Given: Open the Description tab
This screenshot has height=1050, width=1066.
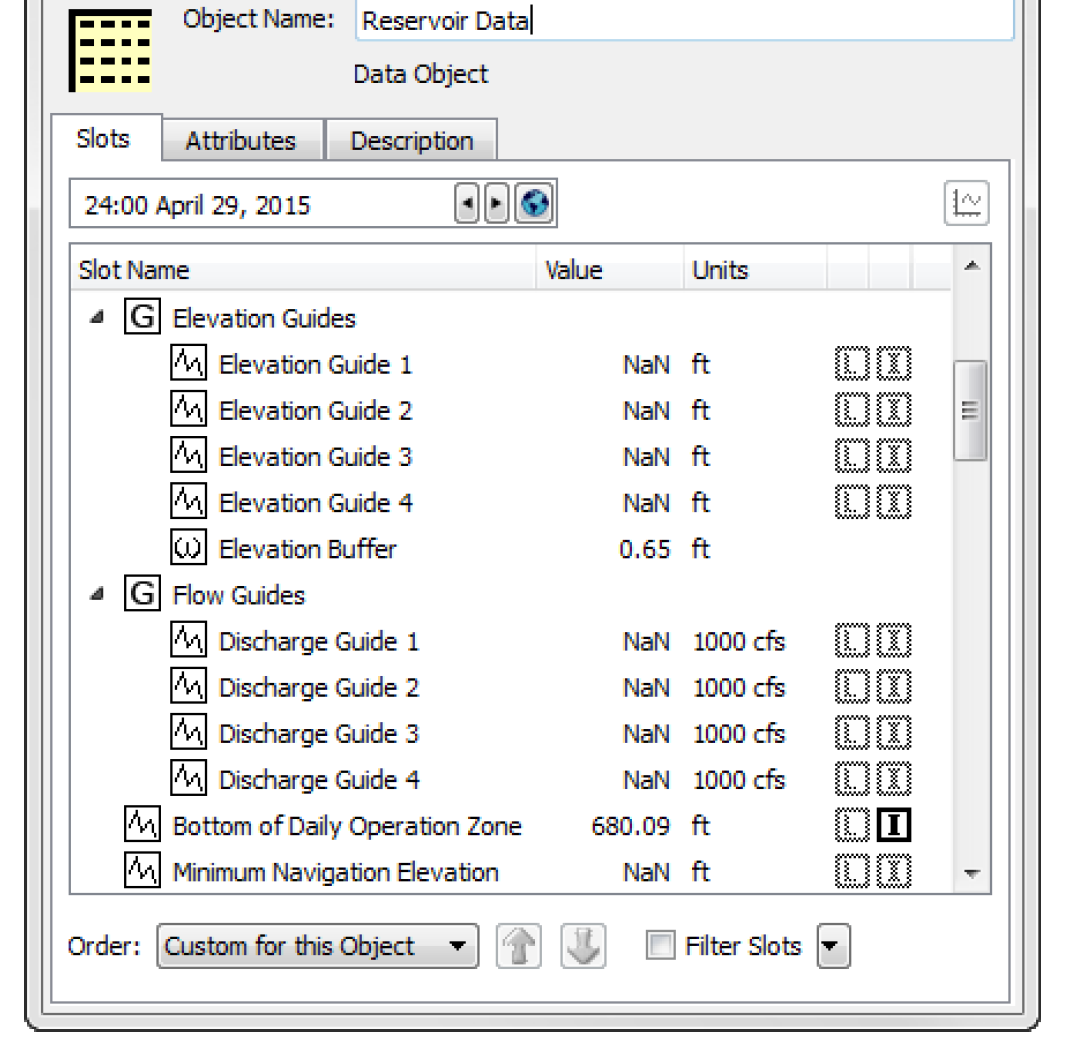Looking at the screenshot, I should coord(411,141).
